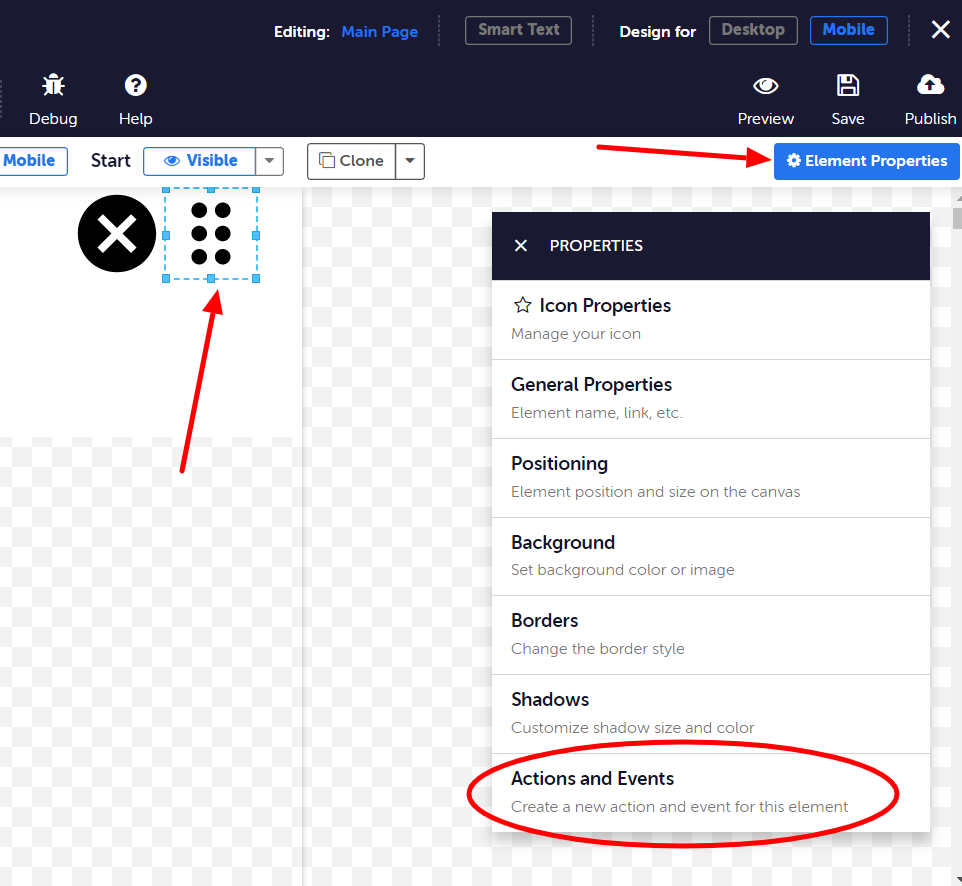Click the vertical scrollbar on right edge

tap(958, 218)
